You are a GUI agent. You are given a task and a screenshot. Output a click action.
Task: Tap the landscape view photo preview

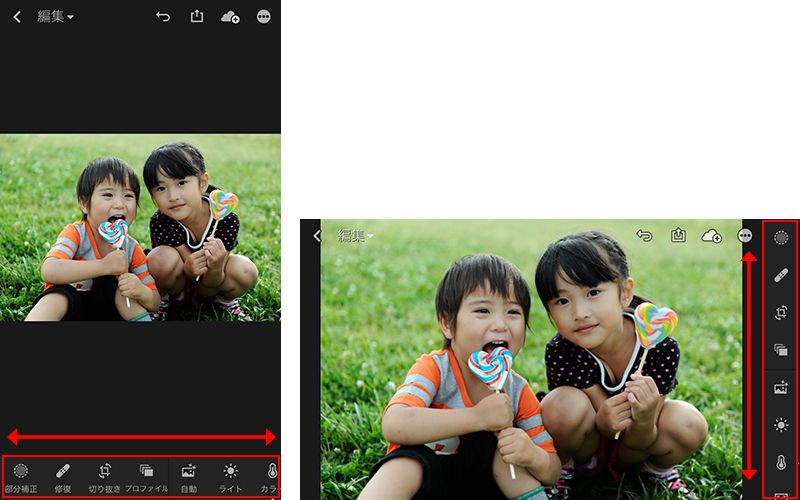pyautogui.click(x=531, y=360)
